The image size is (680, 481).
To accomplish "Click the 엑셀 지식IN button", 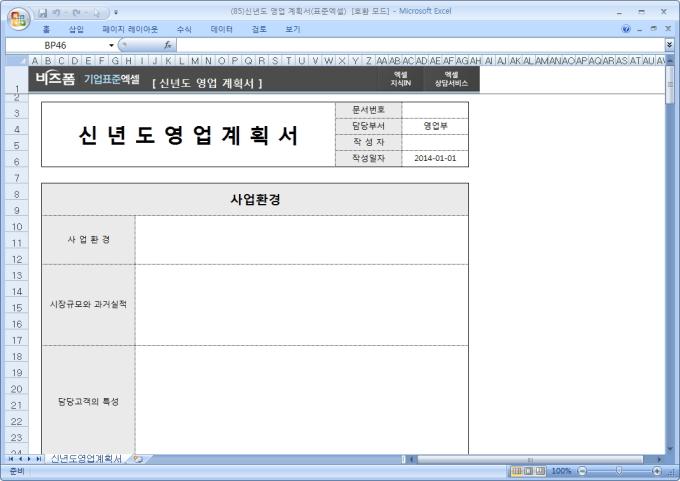I will click(x=400, y=79).
